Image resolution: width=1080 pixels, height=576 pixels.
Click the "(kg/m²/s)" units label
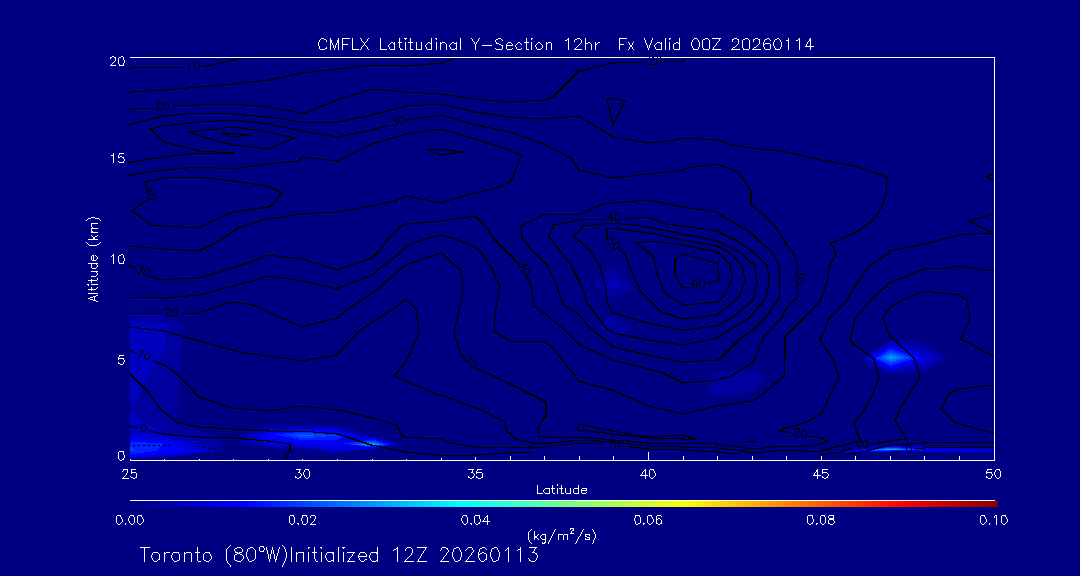pyautogui.click(x=561, y=535)
